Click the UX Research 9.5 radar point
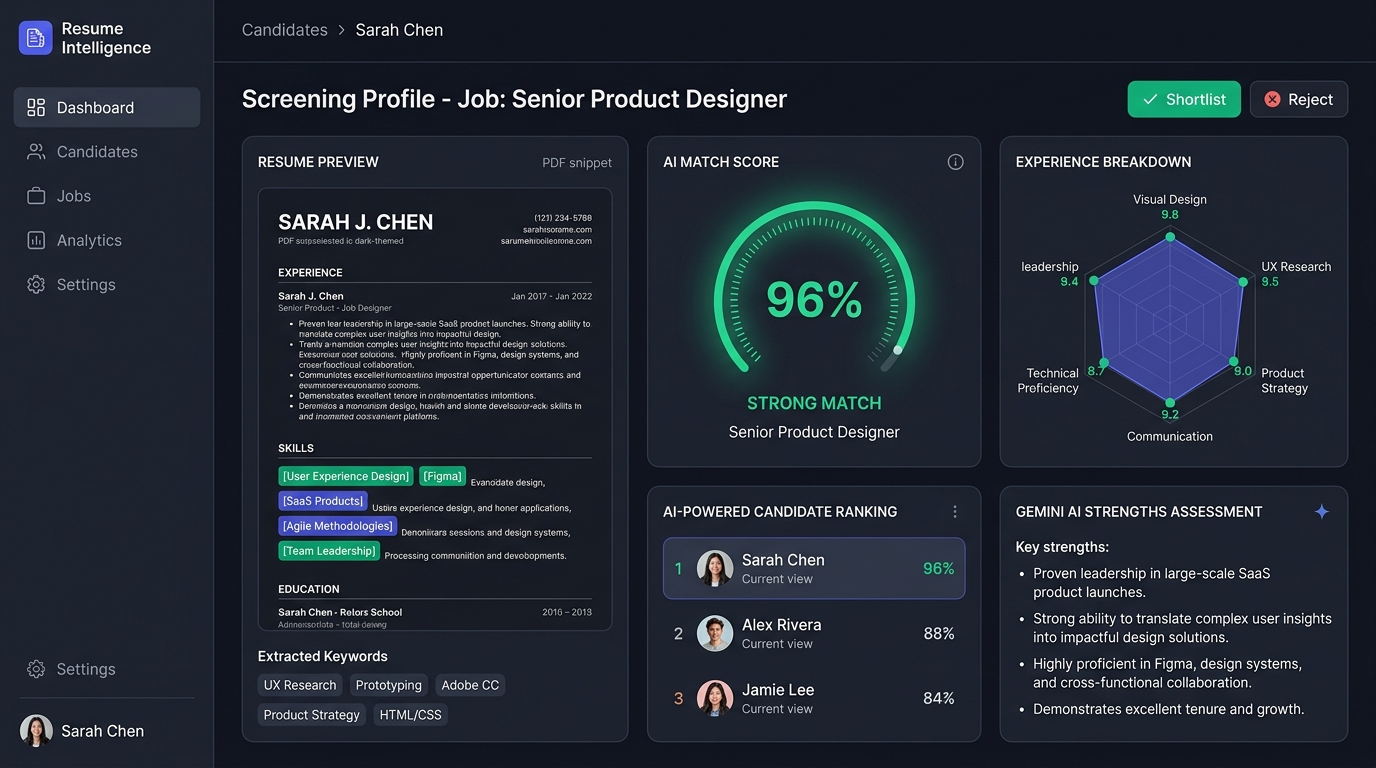1376x768 pixels. pyautogui.click(x=1244, y=282)
